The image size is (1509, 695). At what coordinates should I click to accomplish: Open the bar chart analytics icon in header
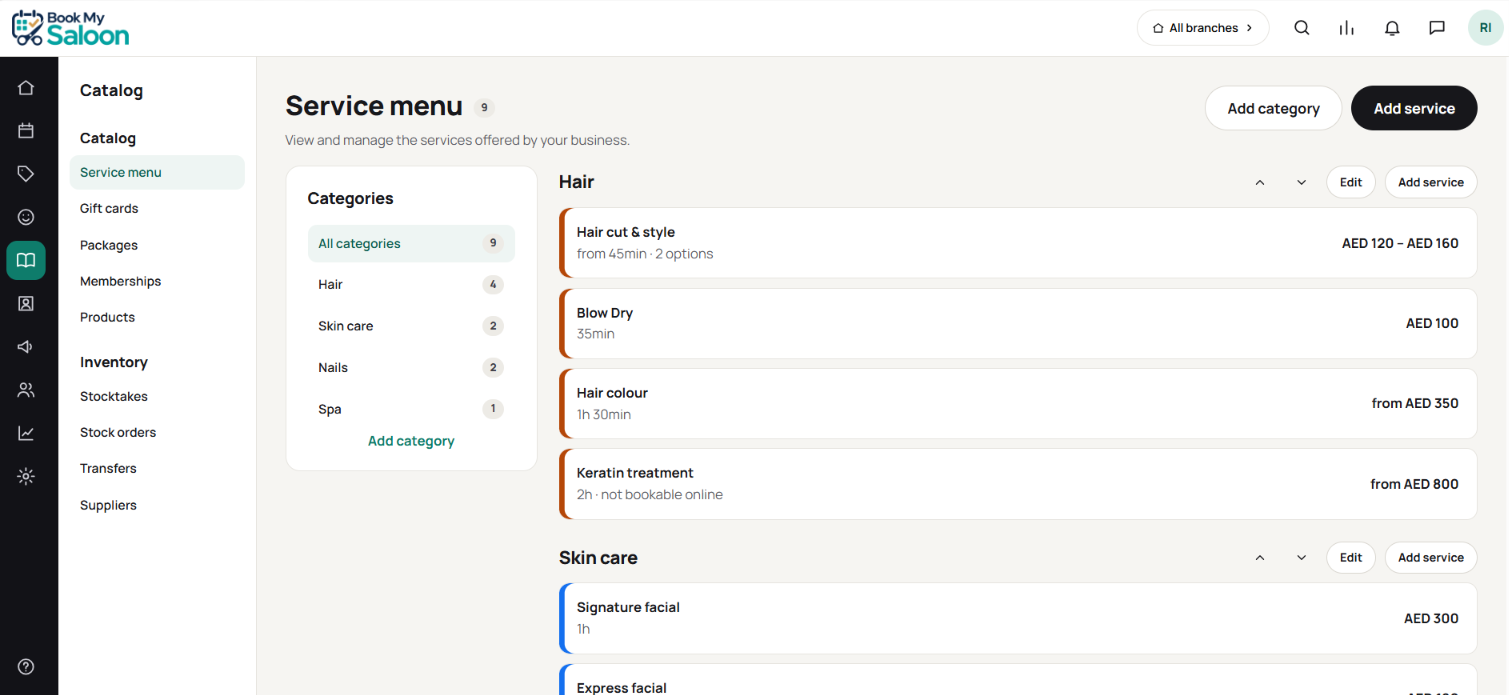[x=1347, y=28]
